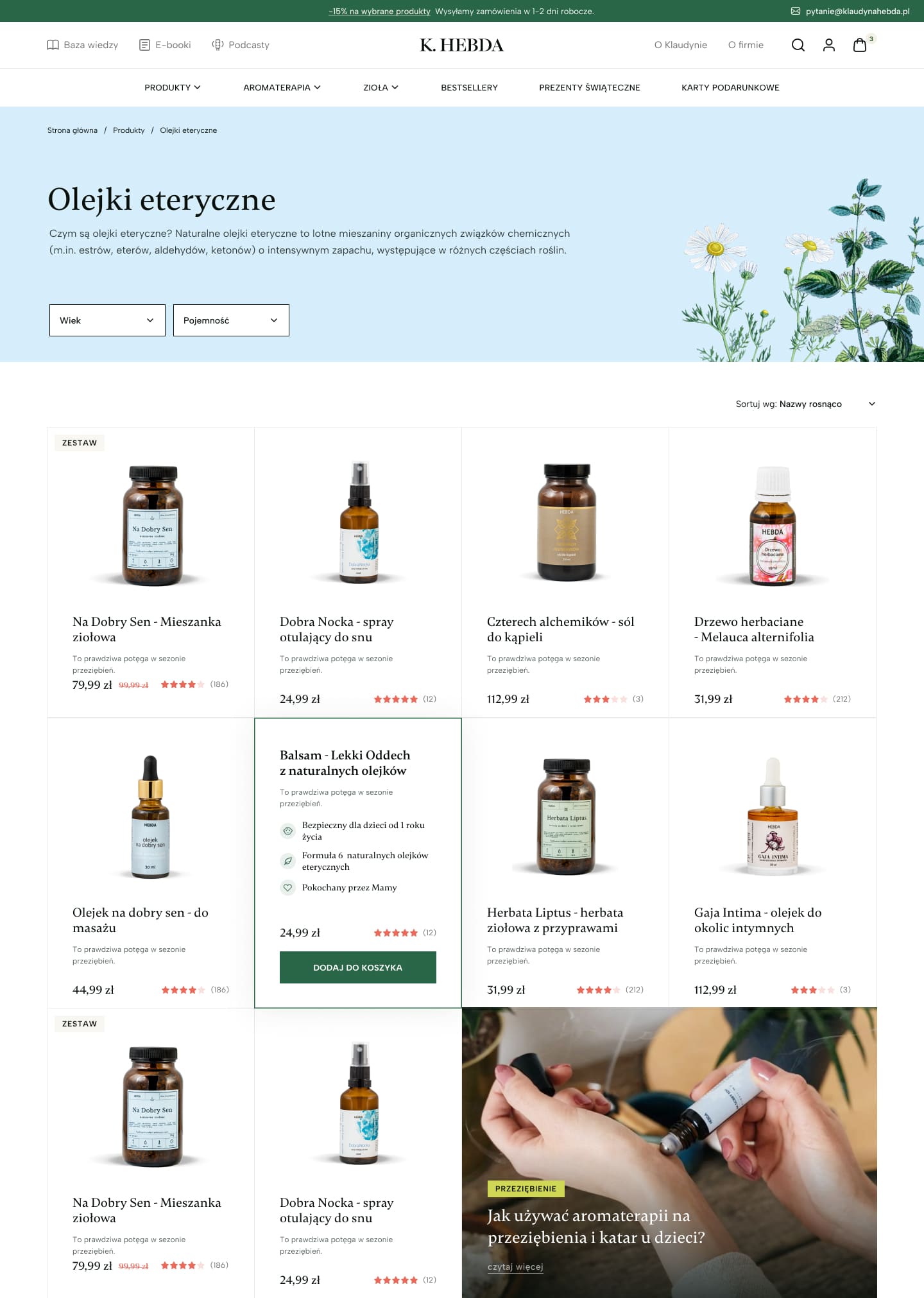
Task: Expand the Wiek filter dropdown
Action: tap(107, 320)
